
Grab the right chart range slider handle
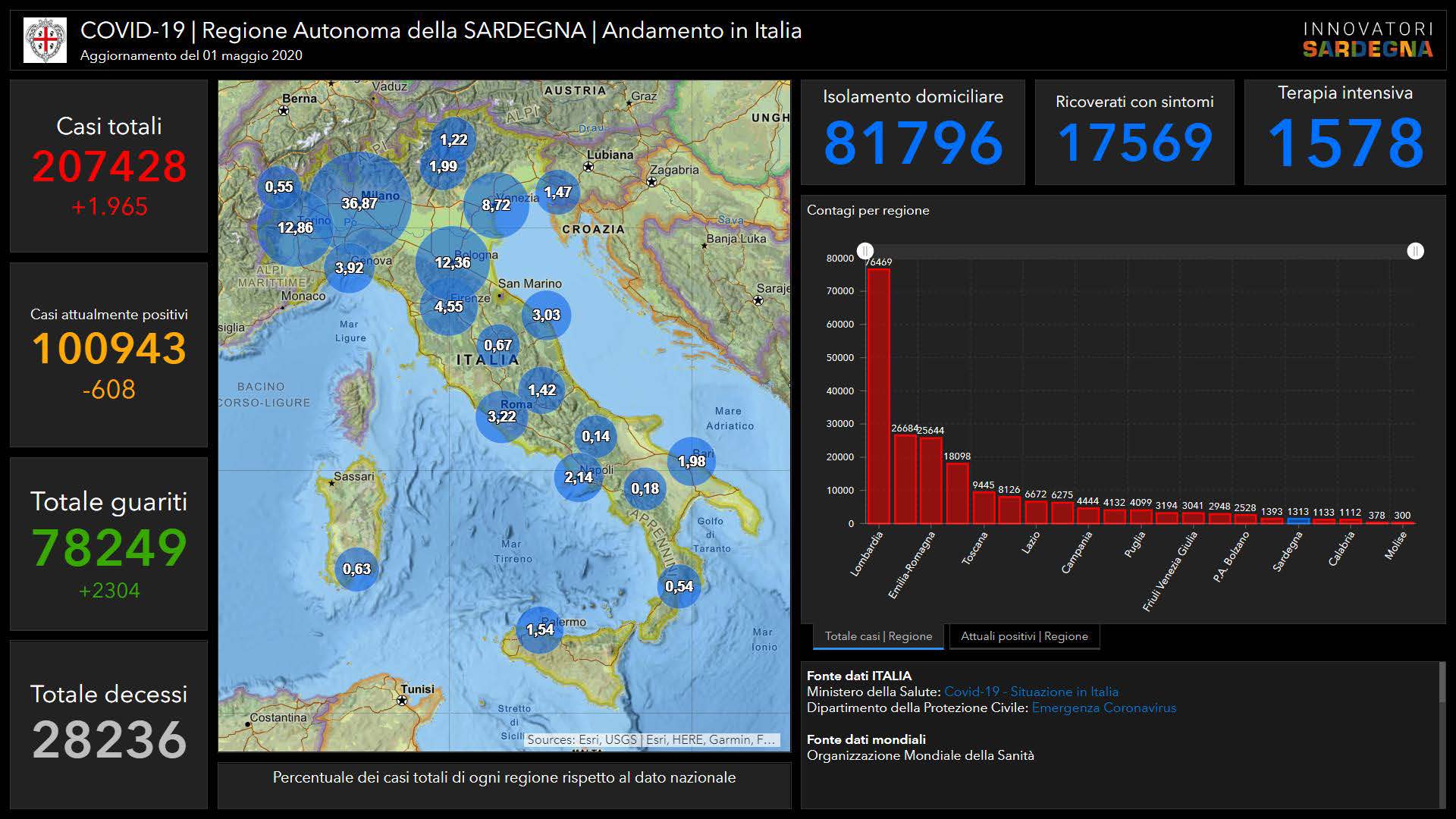(x=1415, y=251)
